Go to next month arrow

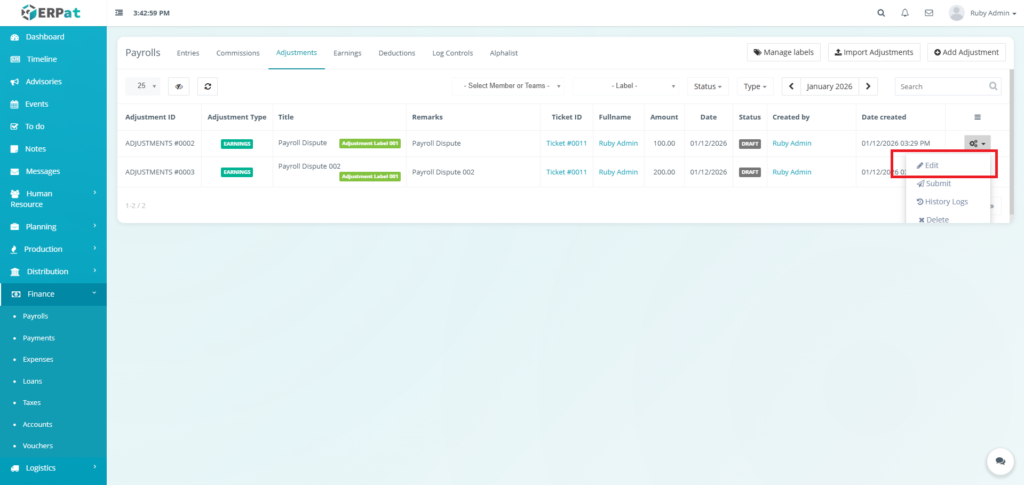pos(869,86)
